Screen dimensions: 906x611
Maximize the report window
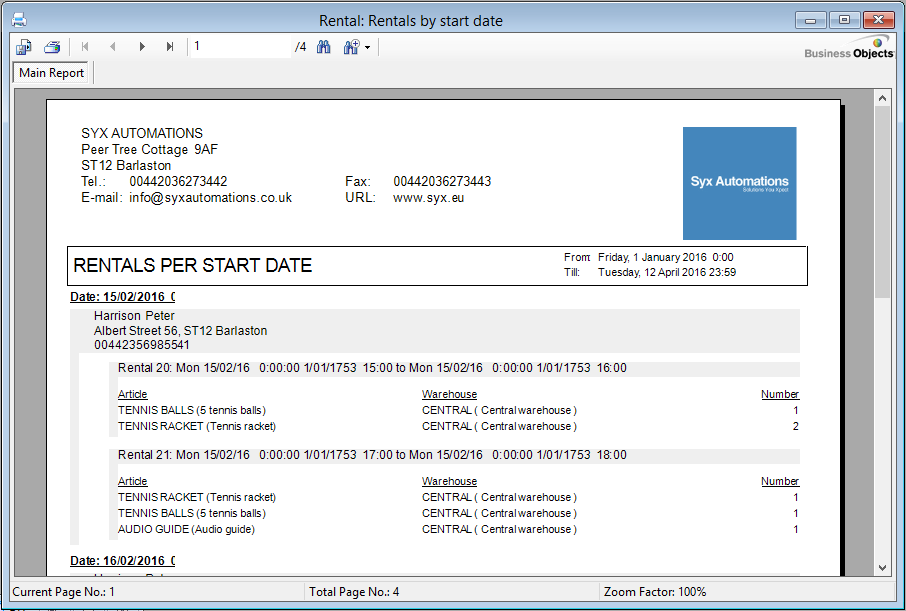pyautogui.click(x=844, y=20)
